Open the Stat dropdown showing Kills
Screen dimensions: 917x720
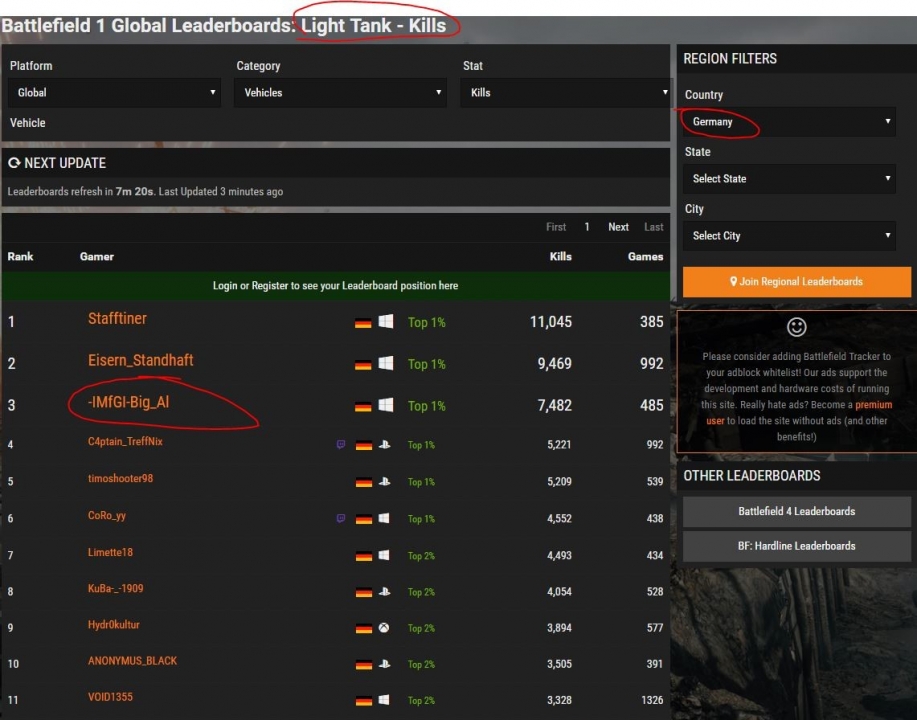(565, 93)
